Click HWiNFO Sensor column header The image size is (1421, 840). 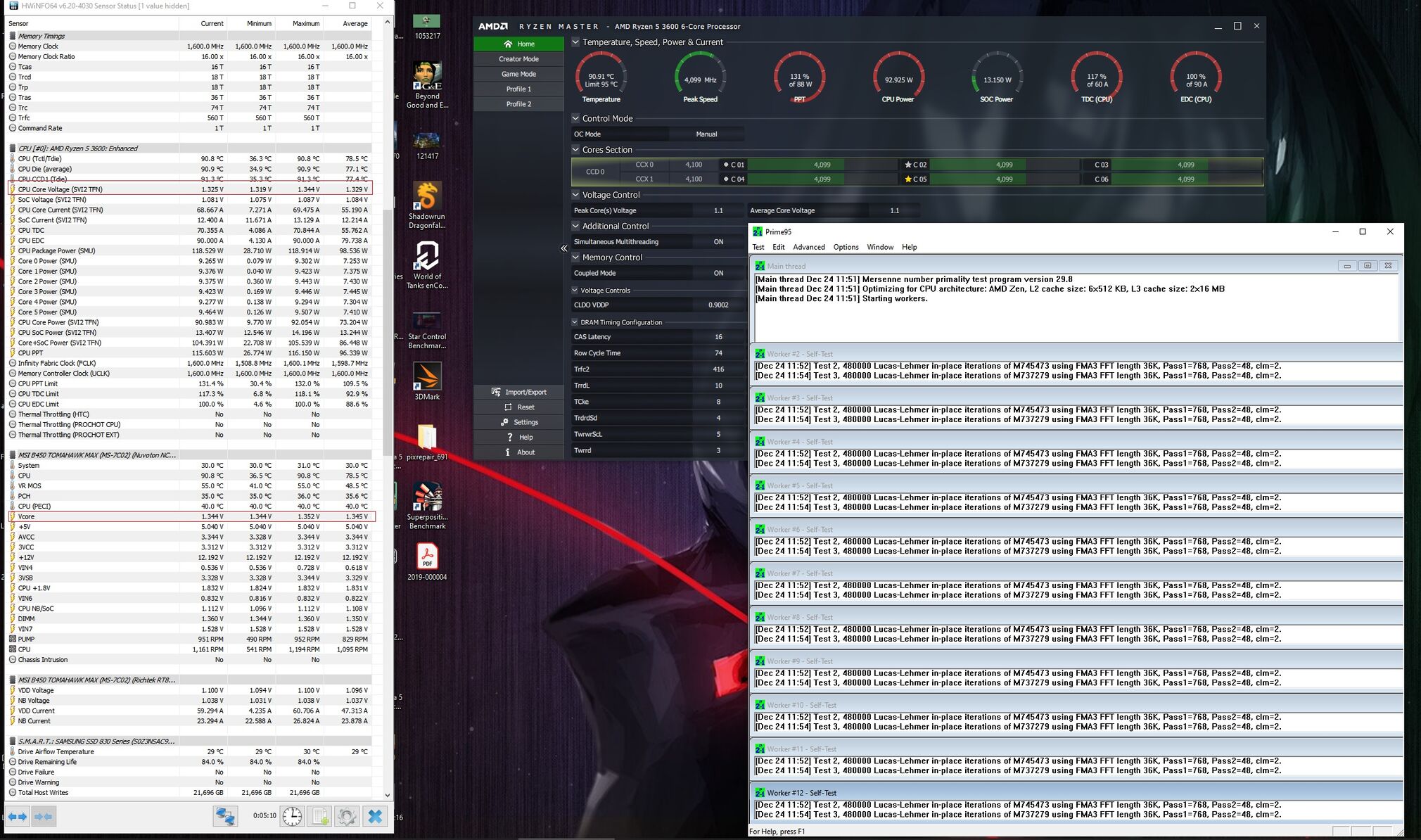[92, 23]
